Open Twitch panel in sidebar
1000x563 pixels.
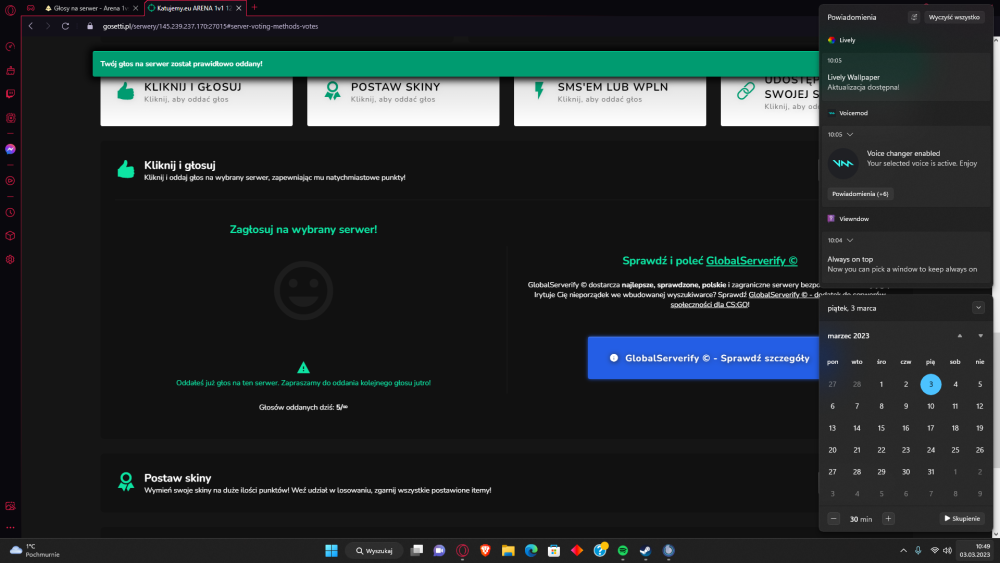(x=10, y=94)
